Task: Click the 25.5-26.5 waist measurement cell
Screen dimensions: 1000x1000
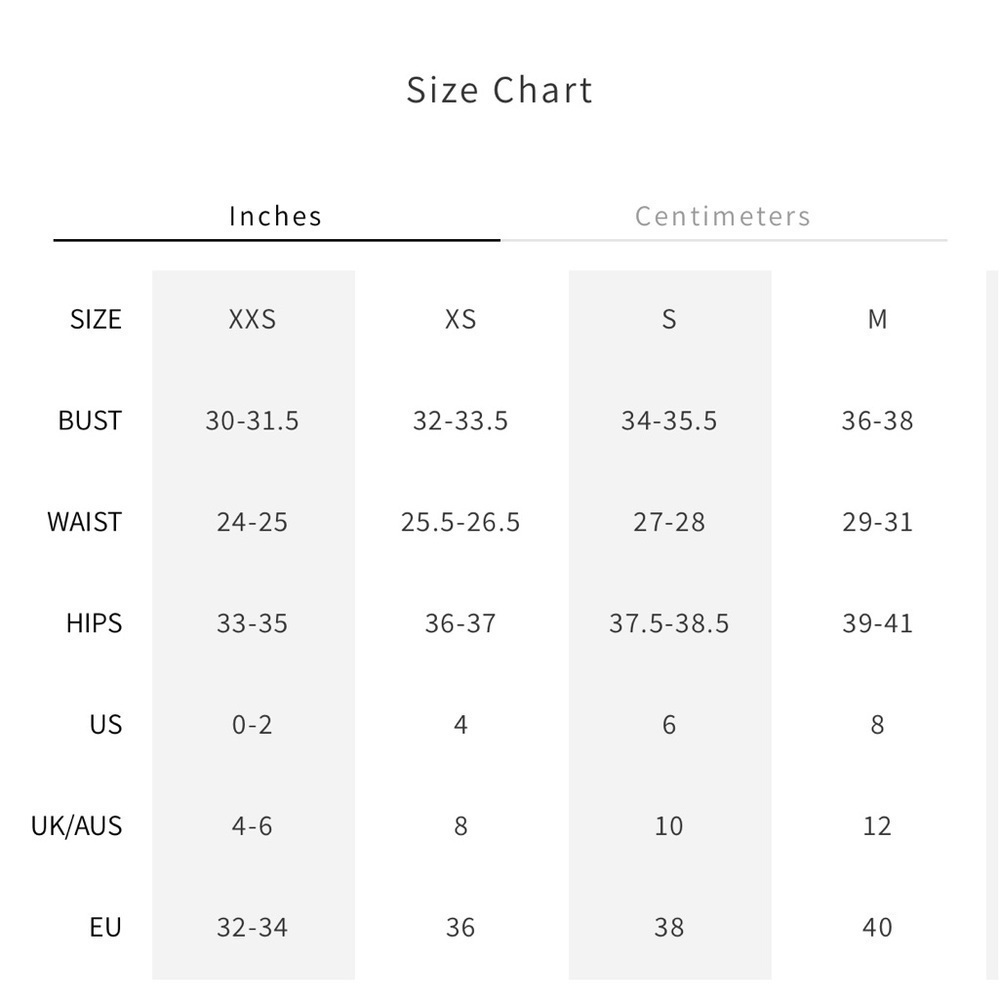Action: (460, 522)
